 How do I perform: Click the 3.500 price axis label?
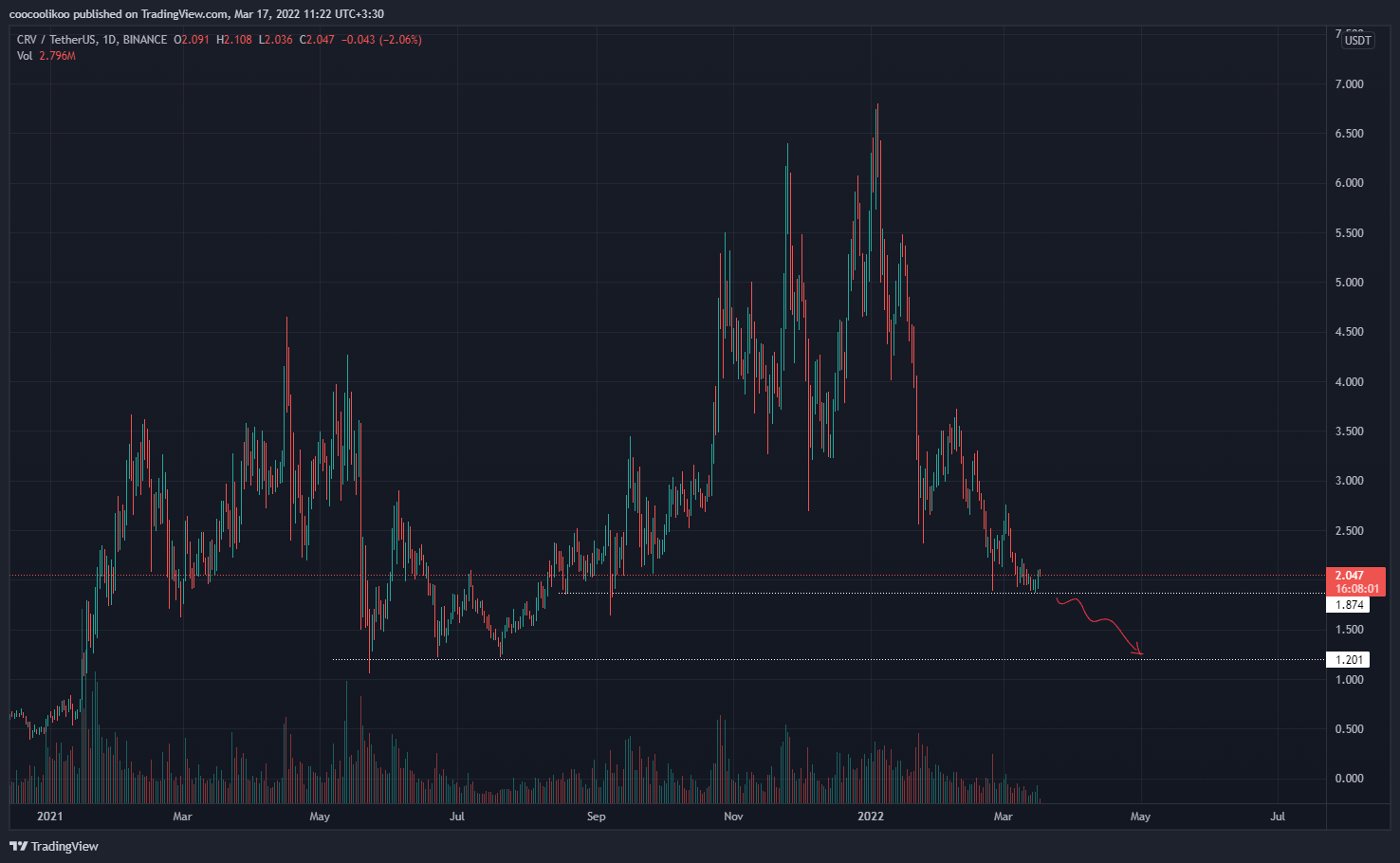pos(1349,431)
